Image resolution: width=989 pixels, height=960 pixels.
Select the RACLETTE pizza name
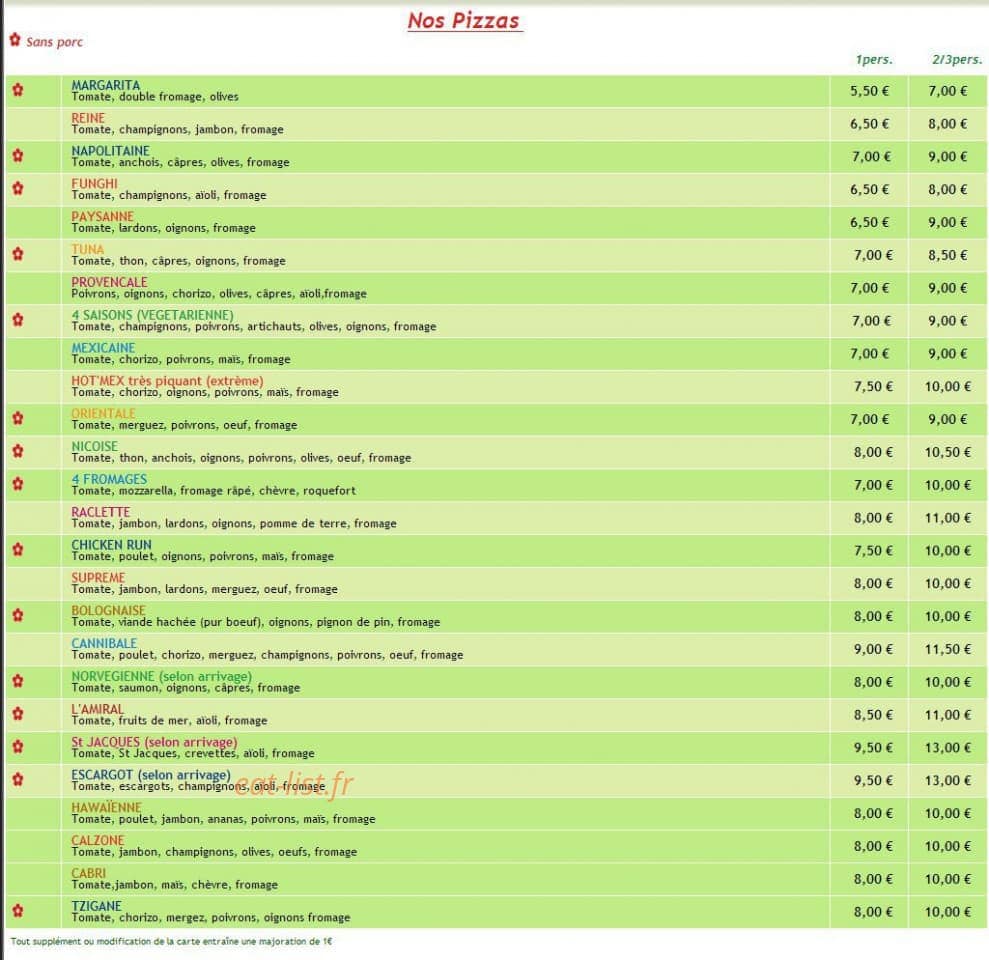pyautogui.click(x=100, y=511)
